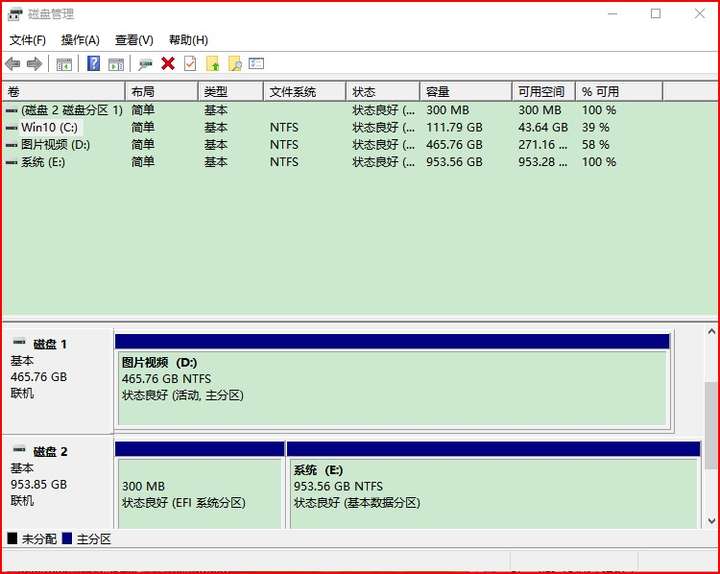Open Help via blue question mark icon
Screen dimensions: 720x574
(93, 63)
